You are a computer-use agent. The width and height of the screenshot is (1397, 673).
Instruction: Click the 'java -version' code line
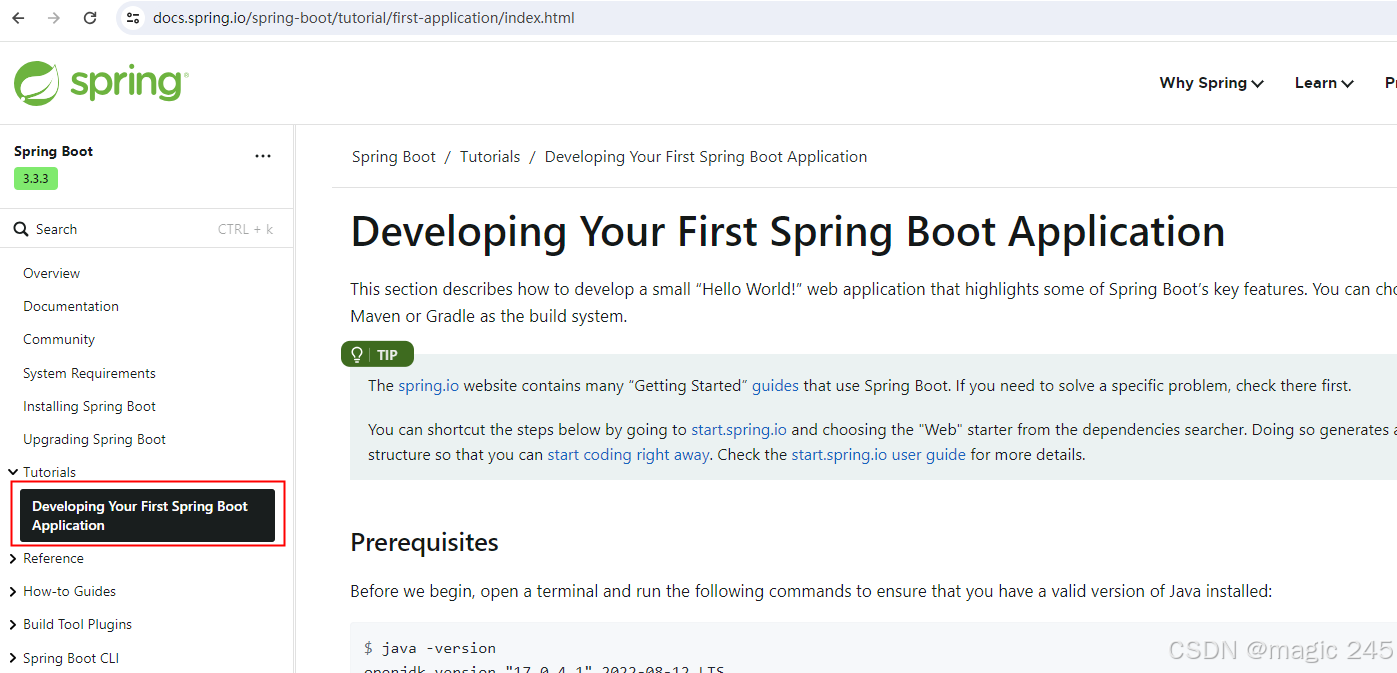point(430,648)
